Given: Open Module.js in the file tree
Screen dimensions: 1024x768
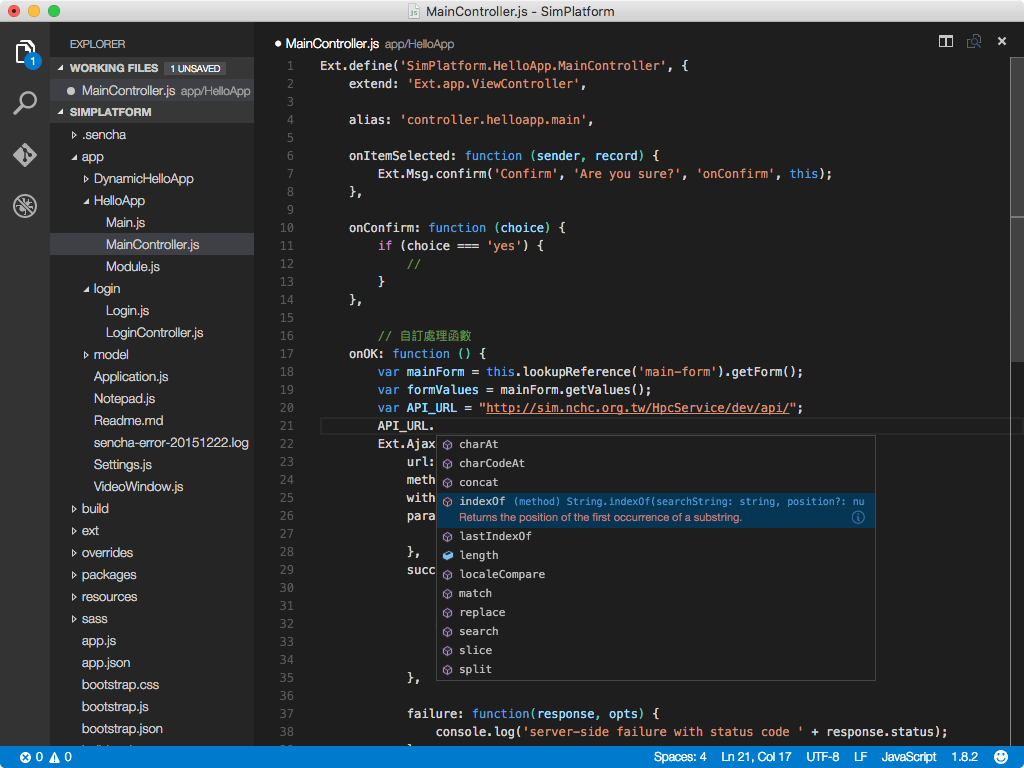Looking at the screenshot, I should click(132, 266).
